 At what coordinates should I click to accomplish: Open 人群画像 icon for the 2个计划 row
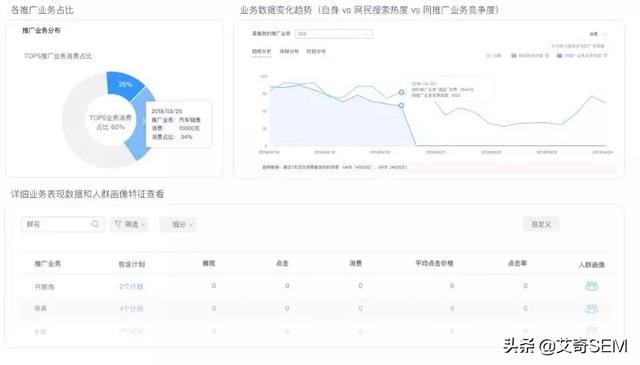click(x=591, y=286)
